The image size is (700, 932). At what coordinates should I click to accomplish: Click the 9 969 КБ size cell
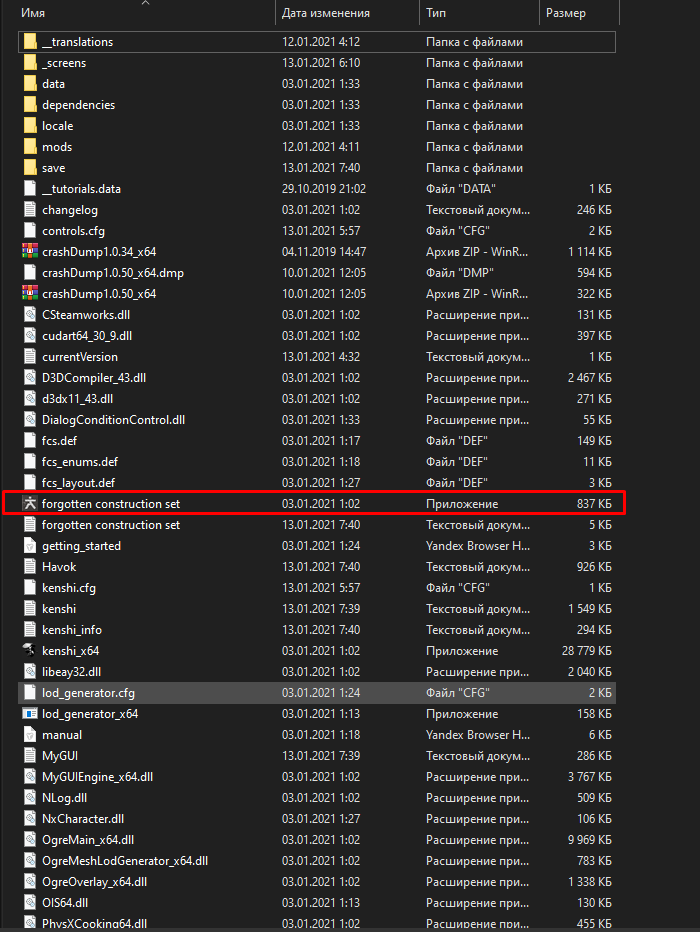[x=589, y=840]
